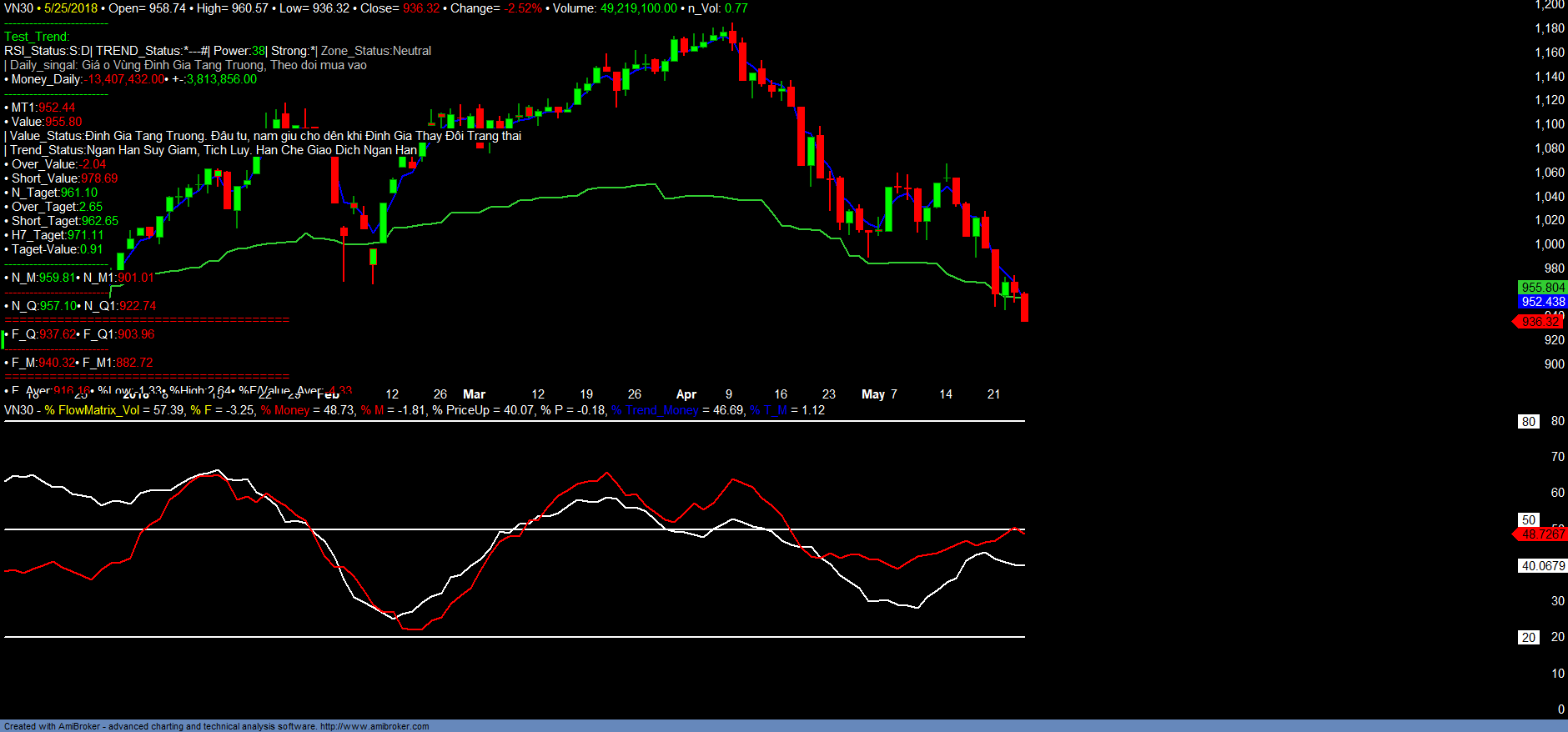Viewport: 1568px width, 732px height.
Task: Click the green 955.804 price tag
Action: pyautogui.click(x=1542, y=288)
